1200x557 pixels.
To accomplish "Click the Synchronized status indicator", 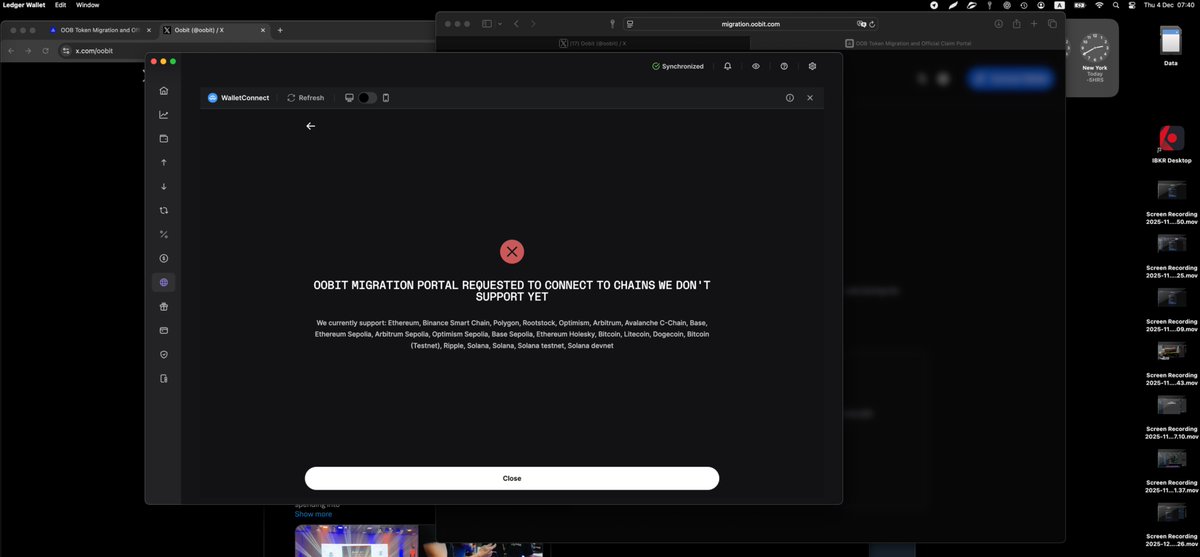I will [678, 66].
